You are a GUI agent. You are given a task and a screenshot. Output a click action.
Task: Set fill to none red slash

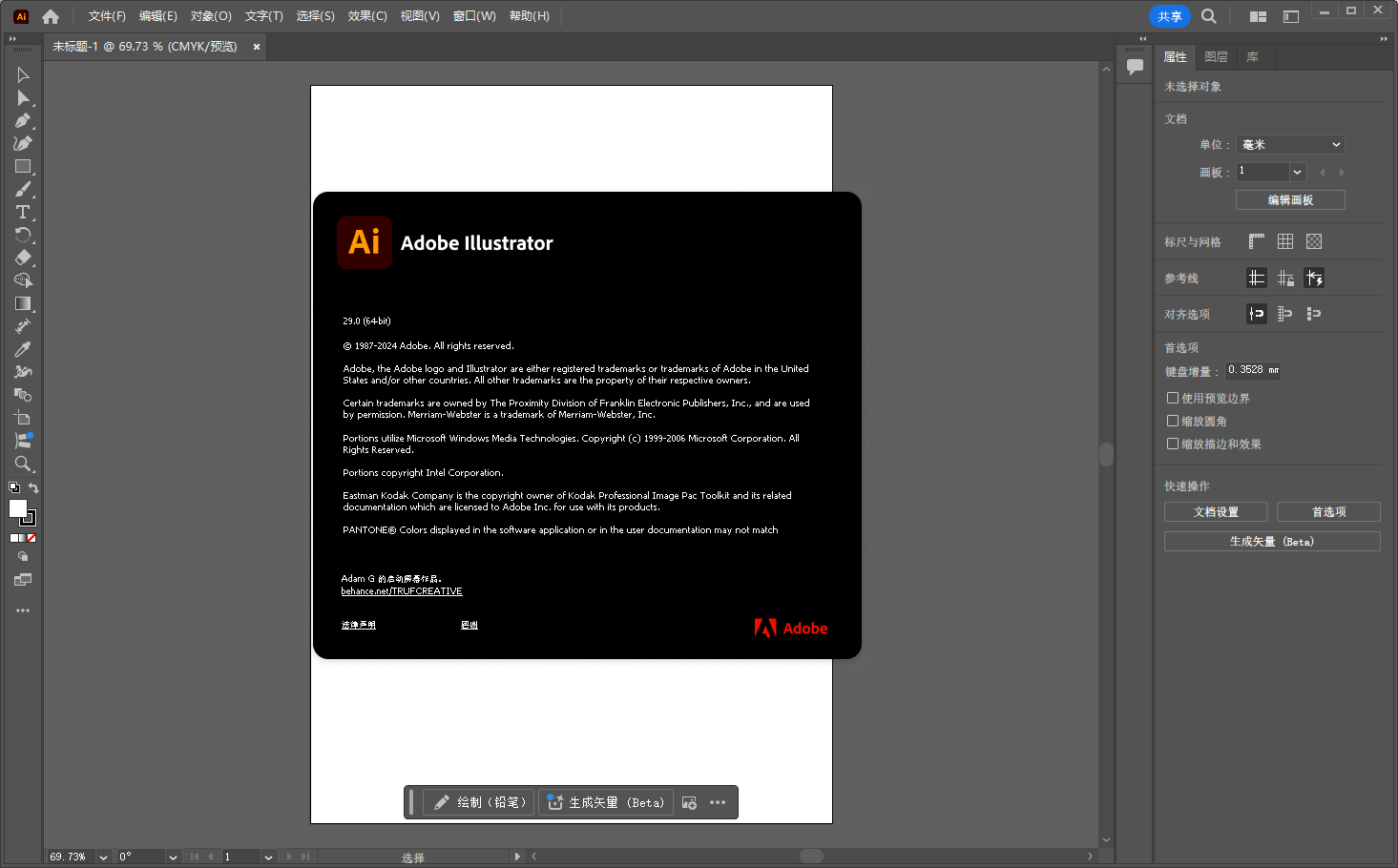31,538
